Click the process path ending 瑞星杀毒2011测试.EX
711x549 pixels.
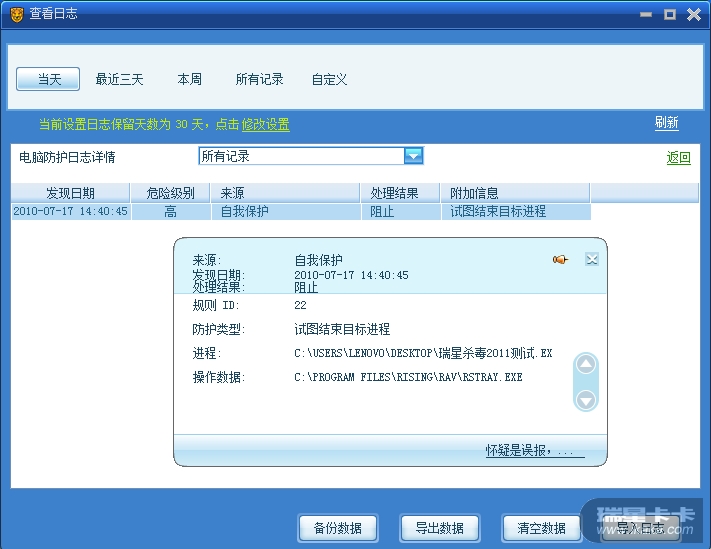tap(423, 353)
